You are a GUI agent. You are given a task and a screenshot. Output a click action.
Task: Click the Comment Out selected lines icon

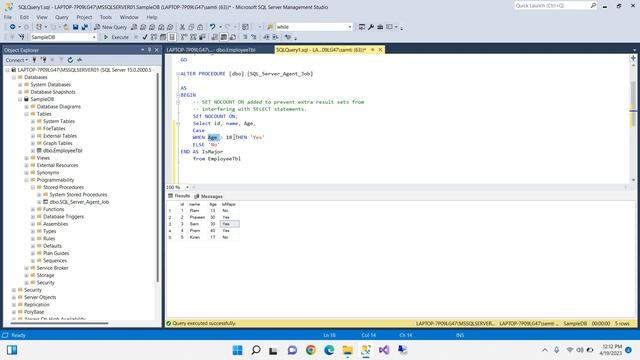click(245, 37)
